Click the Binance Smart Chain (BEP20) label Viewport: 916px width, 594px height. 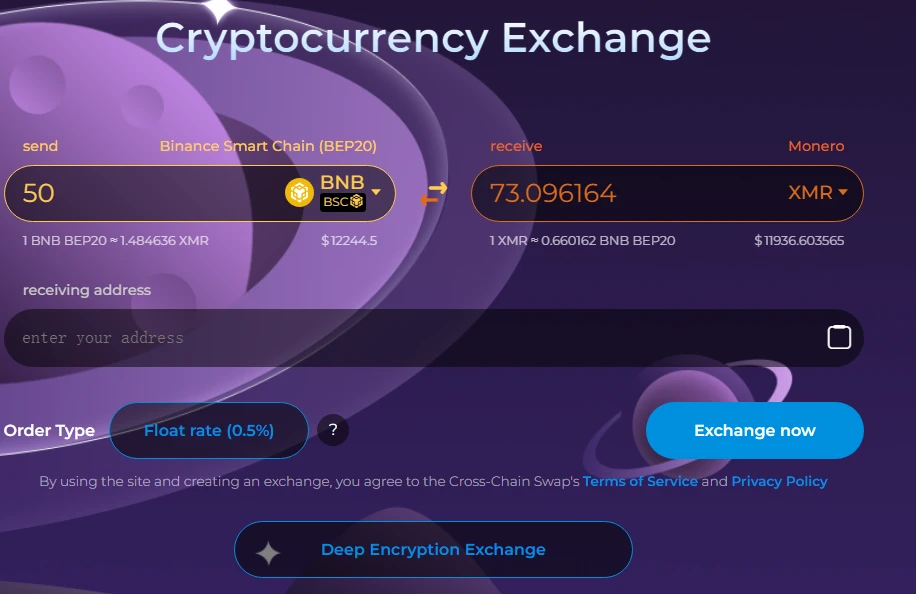(x=268, y=146)
